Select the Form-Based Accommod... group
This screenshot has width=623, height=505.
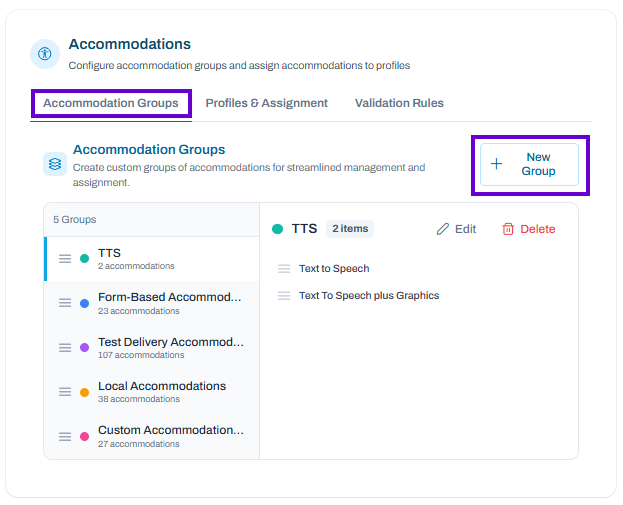coord(152,304)
